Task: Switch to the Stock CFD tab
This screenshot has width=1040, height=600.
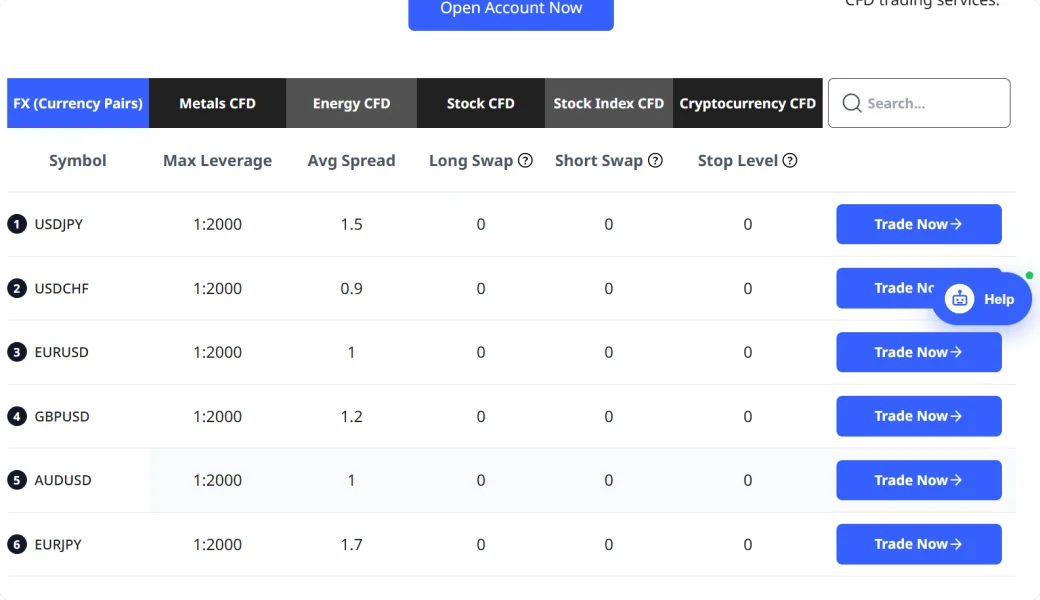Action: [481, 103]
